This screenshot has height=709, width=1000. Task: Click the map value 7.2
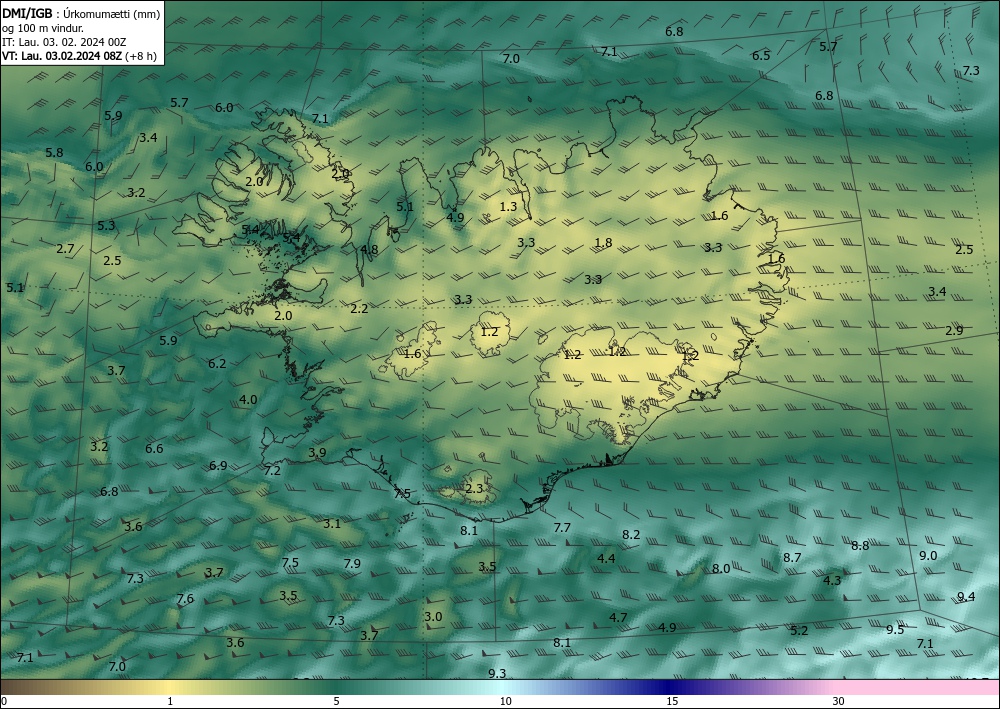[272, 471]
